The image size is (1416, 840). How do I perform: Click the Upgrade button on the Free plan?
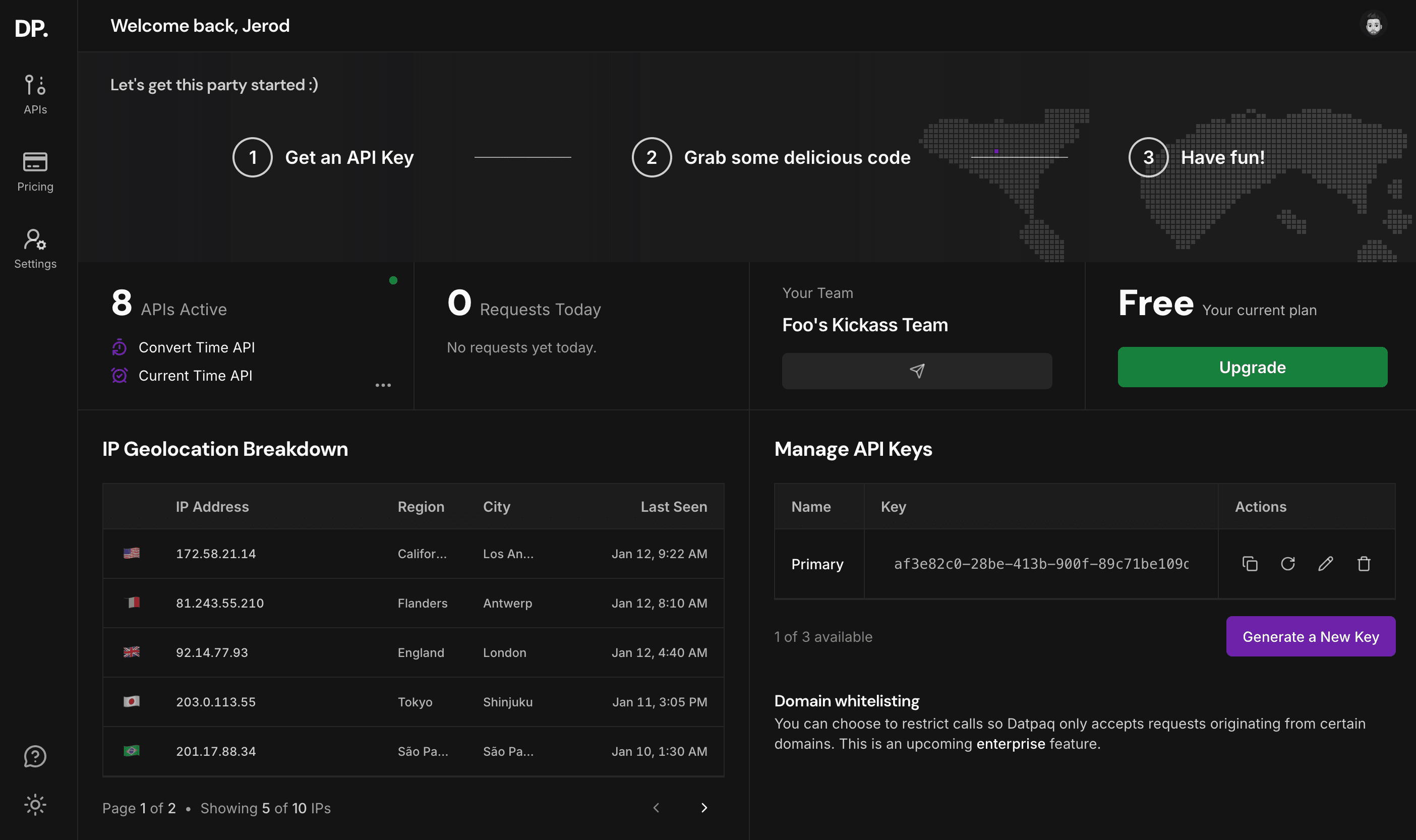(x=1253, y=367)
